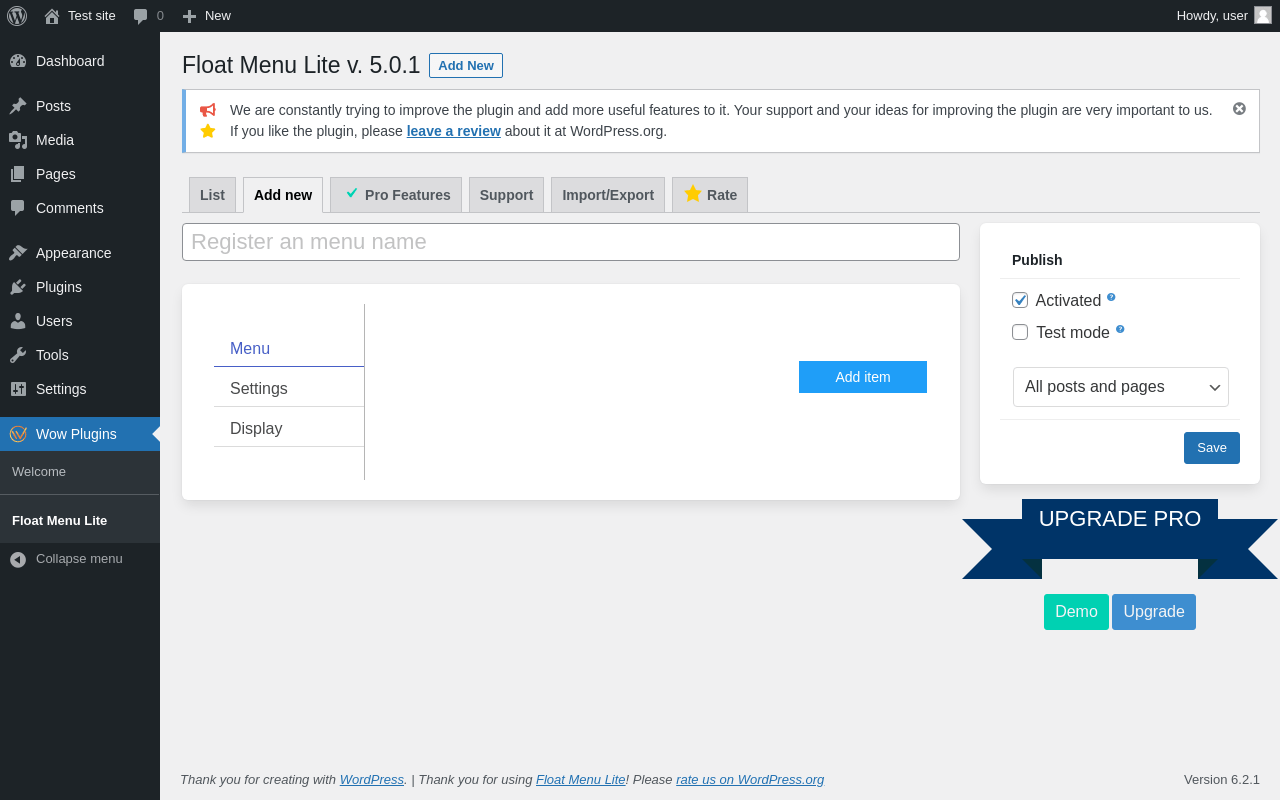Open All posts and pages dropdown

tap(1121, 387)
